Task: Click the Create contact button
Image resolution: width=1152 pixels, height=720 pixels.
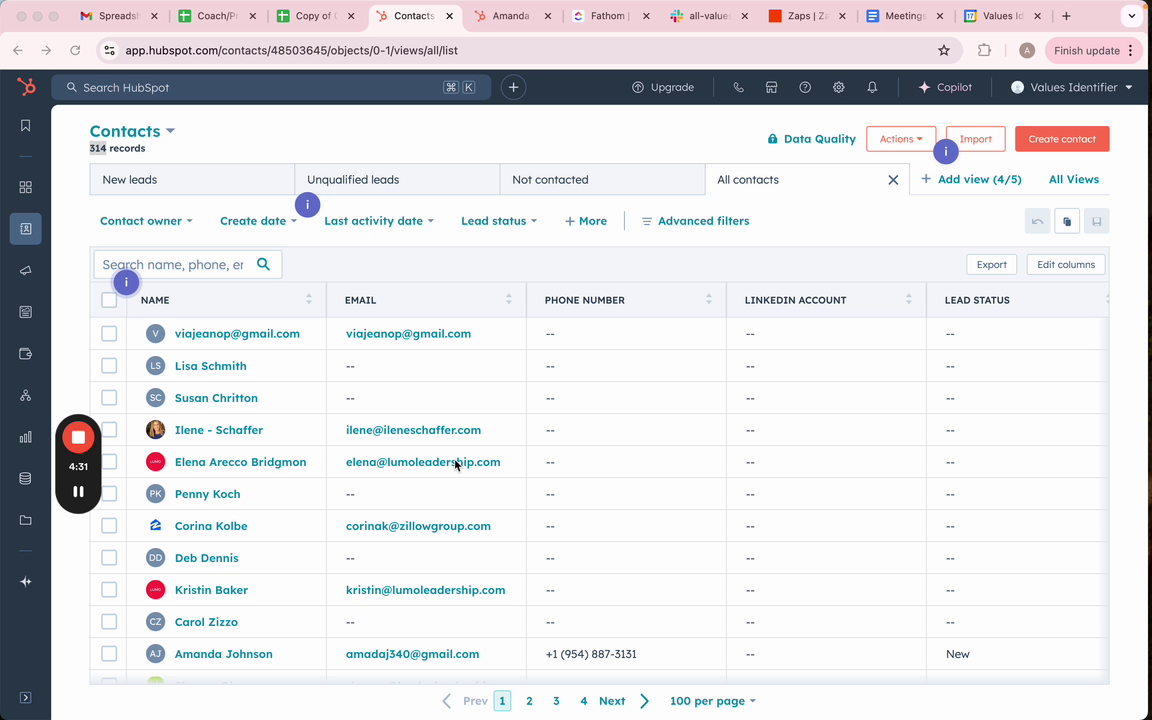Action: [1061, 139]
